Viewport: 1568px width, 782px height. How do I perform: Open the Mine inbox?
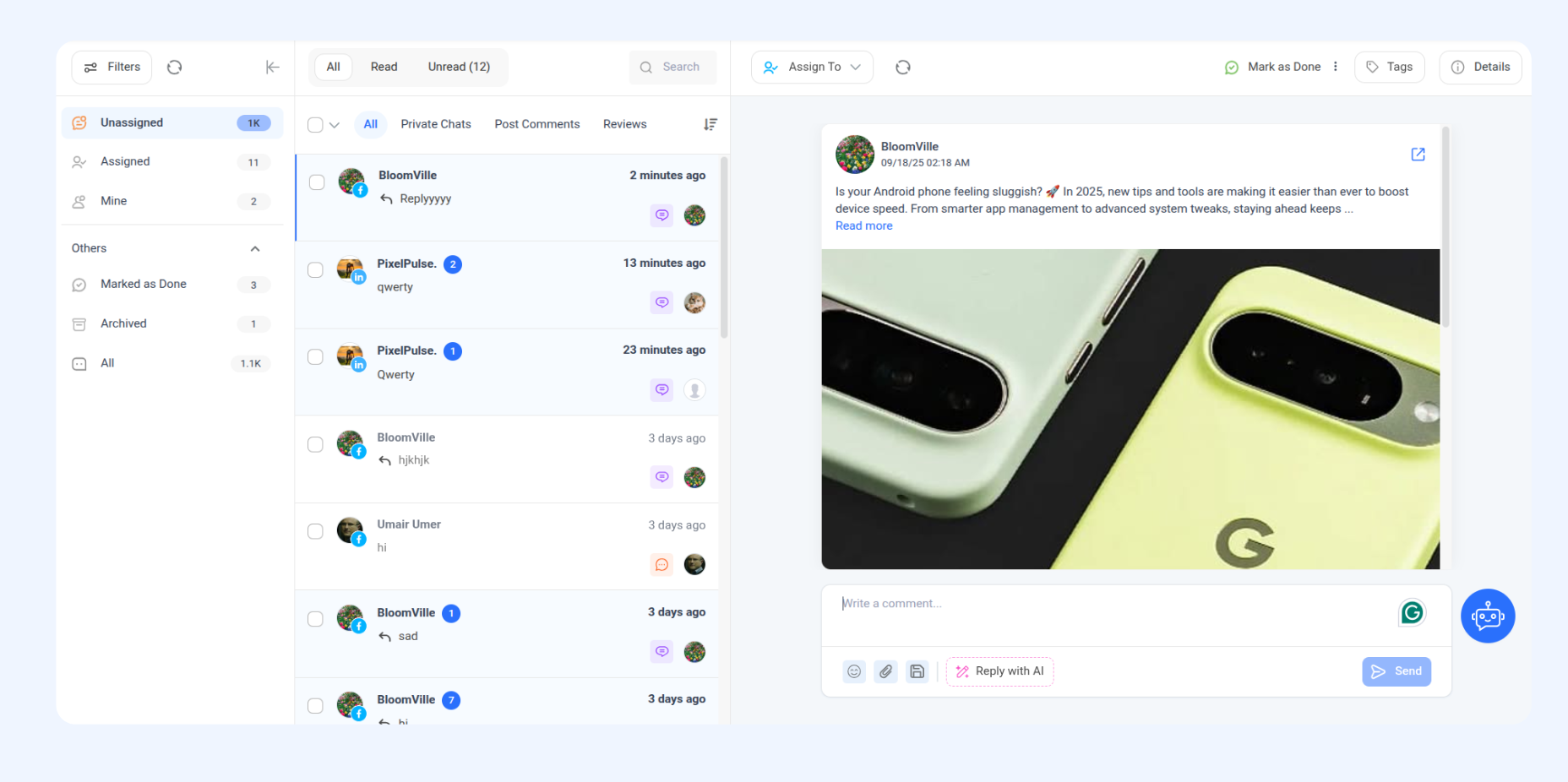pos(172,201)
